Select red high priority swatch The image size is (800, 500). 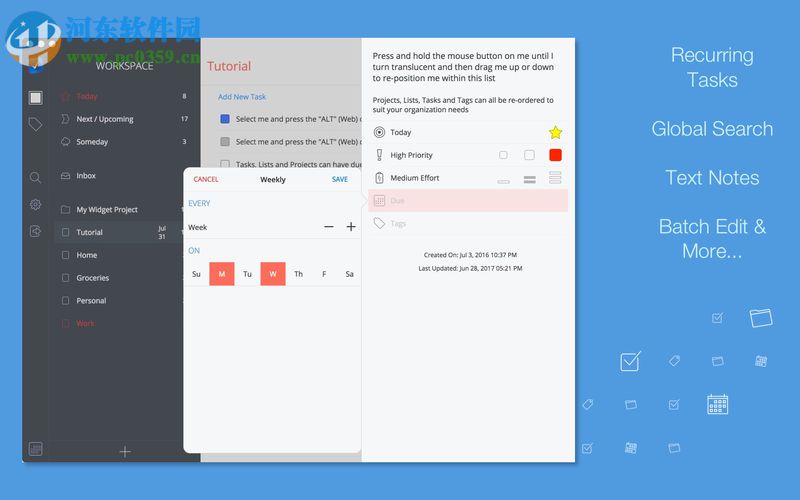point(556,155)
